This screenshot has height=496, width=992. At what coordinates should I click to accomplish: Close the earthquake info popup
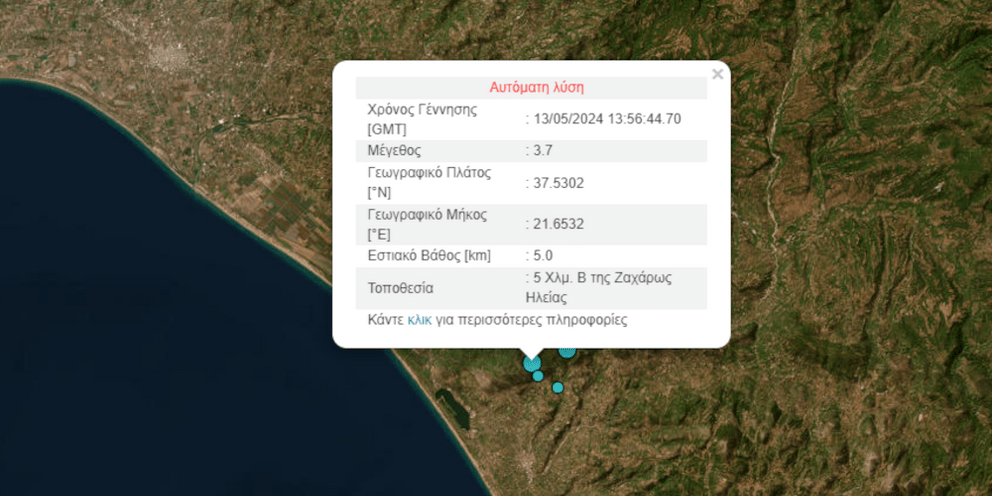coord(717,75)
